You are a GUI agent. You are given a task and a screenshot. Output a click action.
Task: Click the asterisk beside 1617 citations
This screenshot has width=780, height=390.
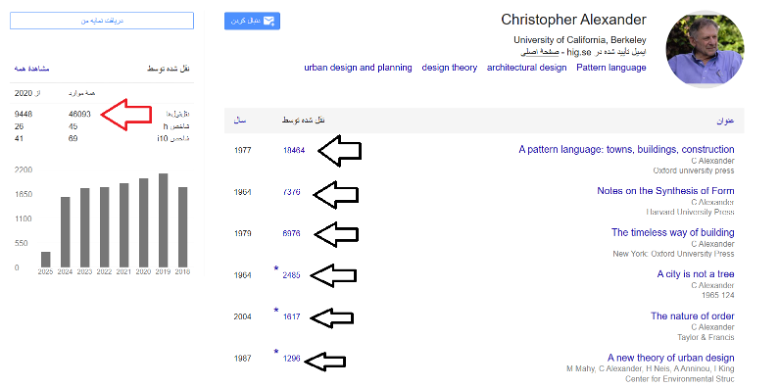(x=276, y=311)
